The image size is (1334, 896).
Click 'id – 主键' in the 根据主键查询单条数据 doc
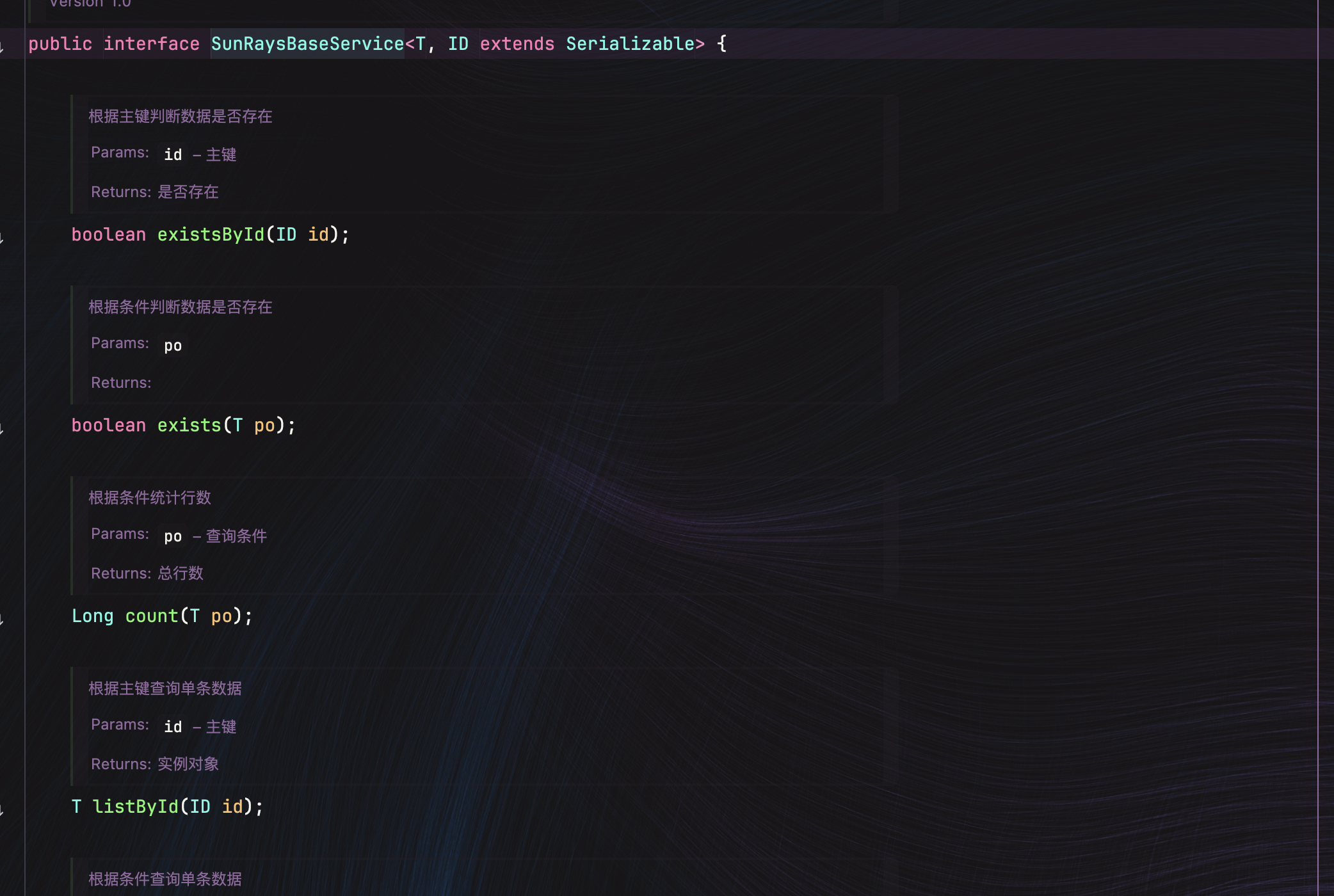pyautogui.click(x=200, y=726)
